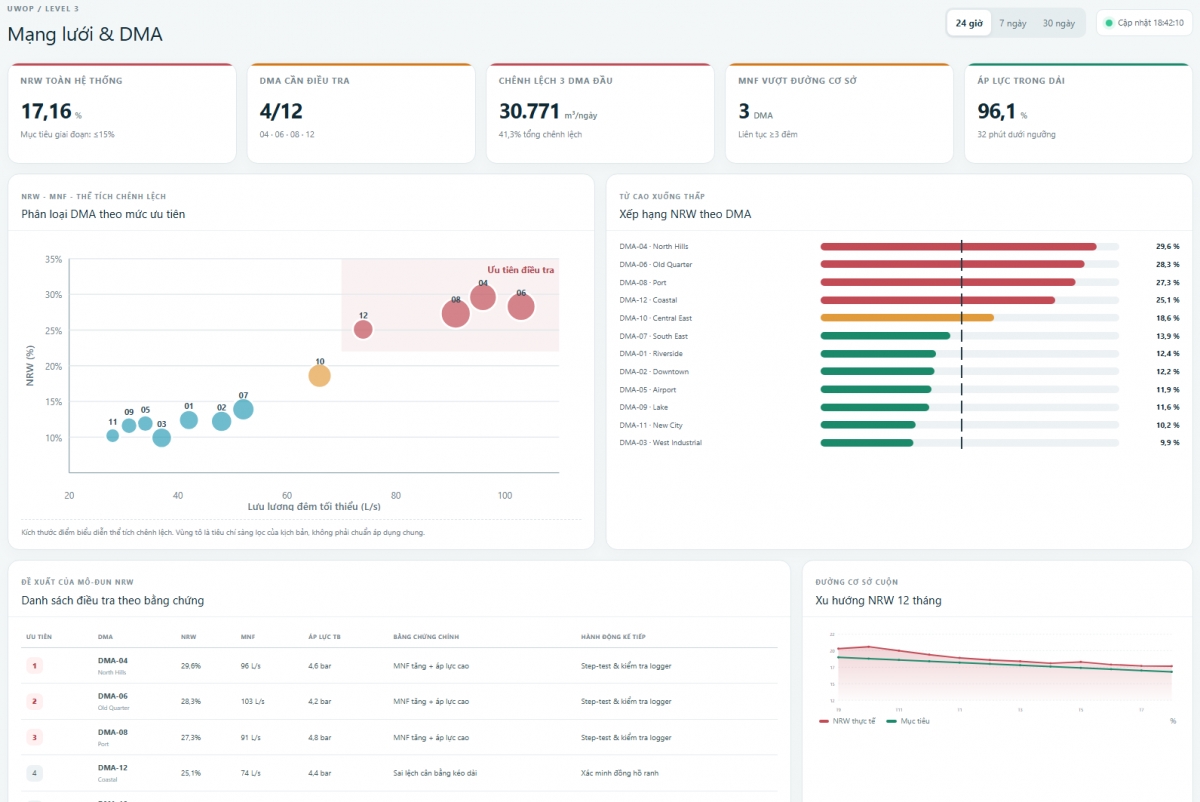The image size is (1200, 802).
Task: Click bubble 09 in the scatter chart
Action: 129,425
